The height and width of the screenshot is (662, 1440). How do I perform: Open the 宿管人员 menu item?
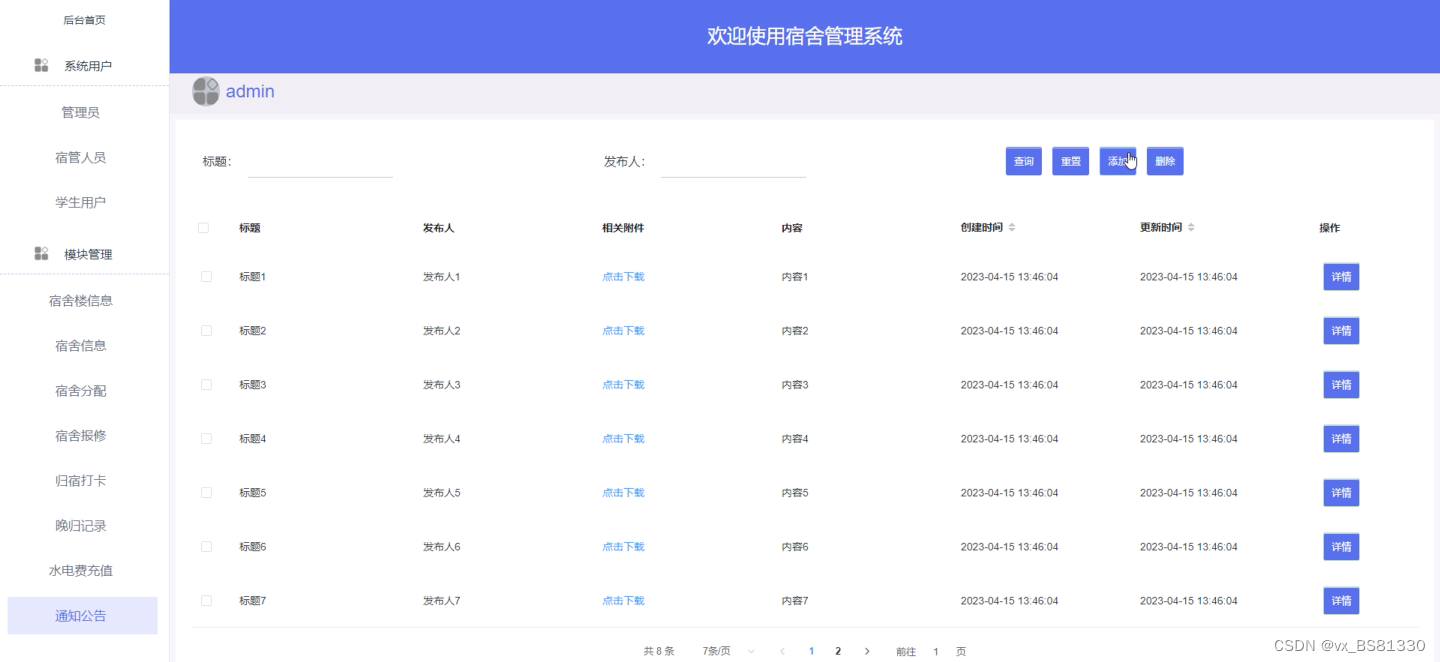(81, 158)
